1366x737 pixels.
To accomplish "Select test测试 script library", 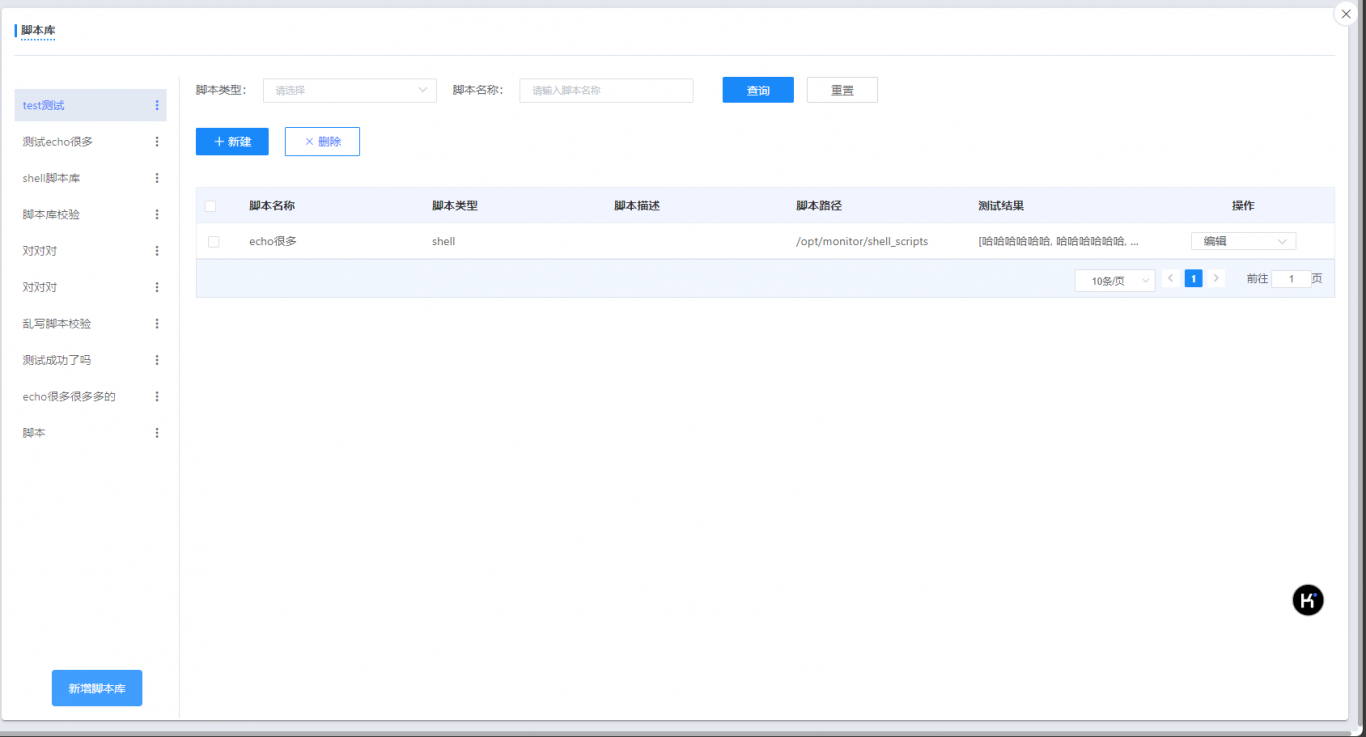I will coord(90,105).
